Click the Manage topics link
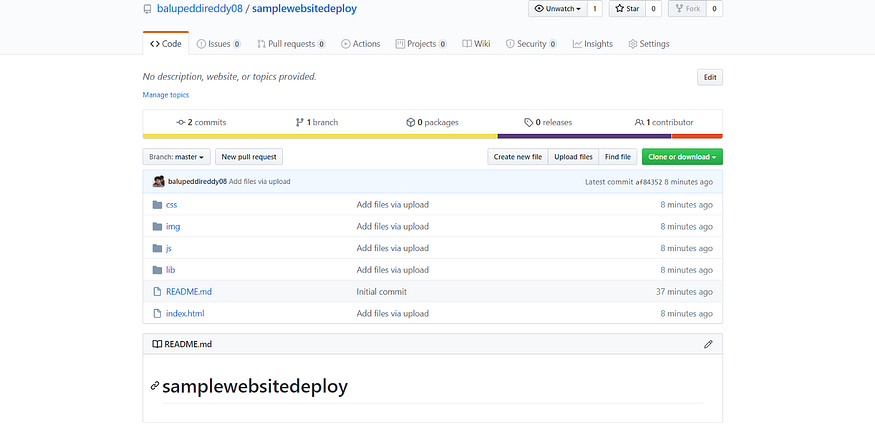Viewport: 875px width, 424px height. click(x=166, y=95)
